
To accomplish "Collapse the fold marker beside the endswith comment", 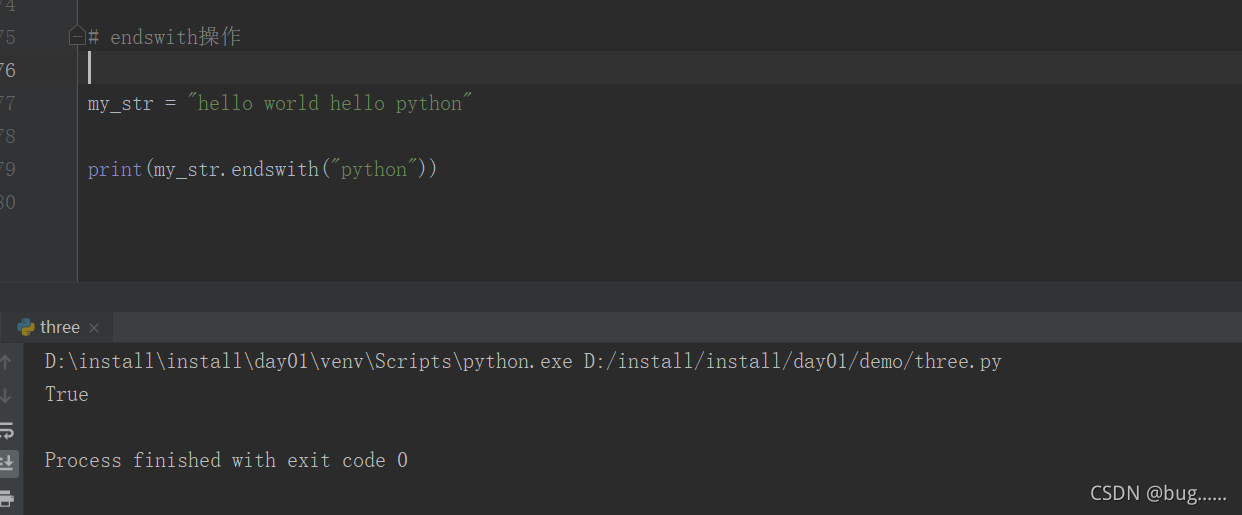I will [77, 37].
